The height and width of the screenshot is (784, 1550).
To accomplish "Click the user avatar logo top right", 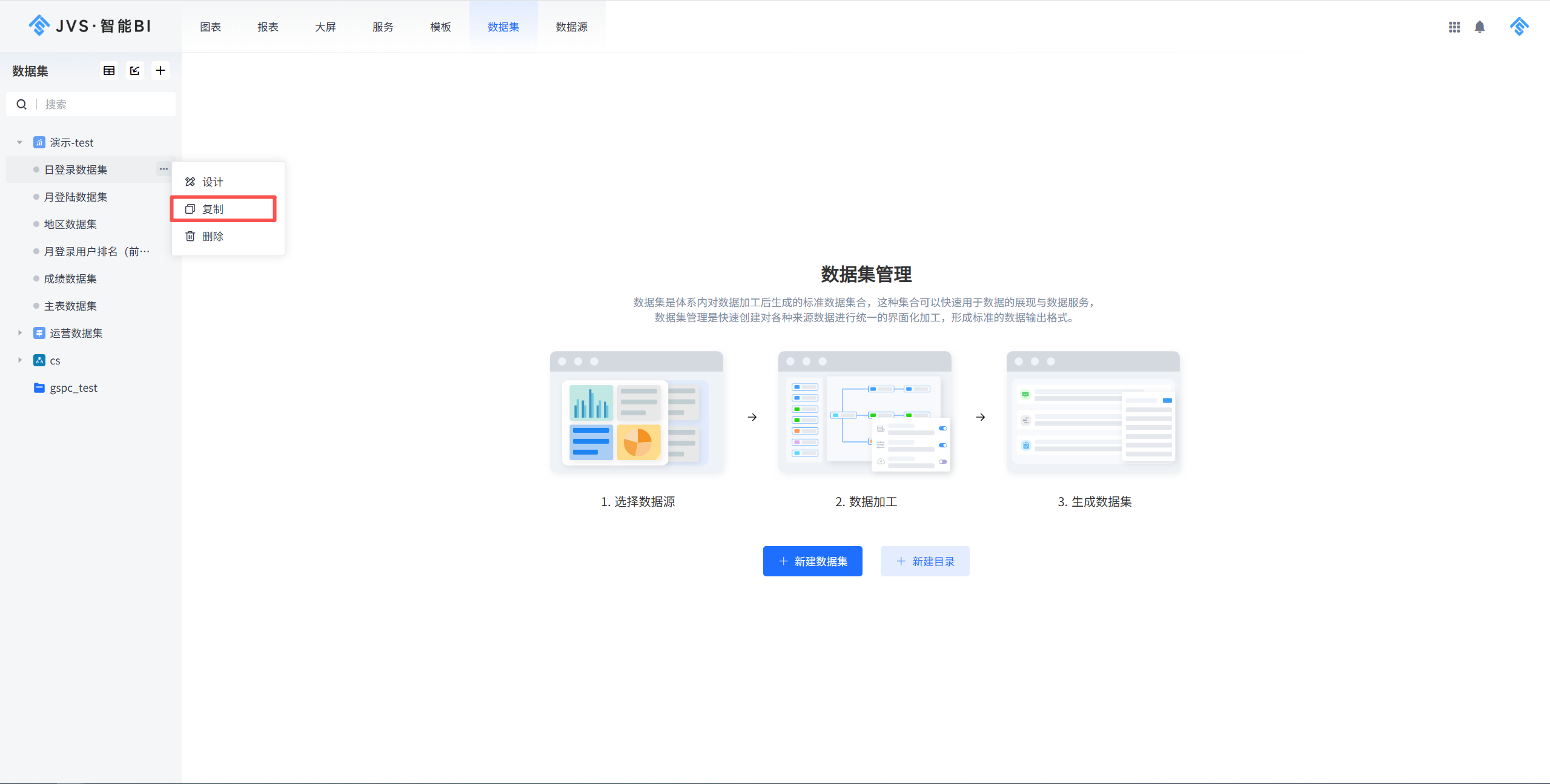I will click(1519, 27).
